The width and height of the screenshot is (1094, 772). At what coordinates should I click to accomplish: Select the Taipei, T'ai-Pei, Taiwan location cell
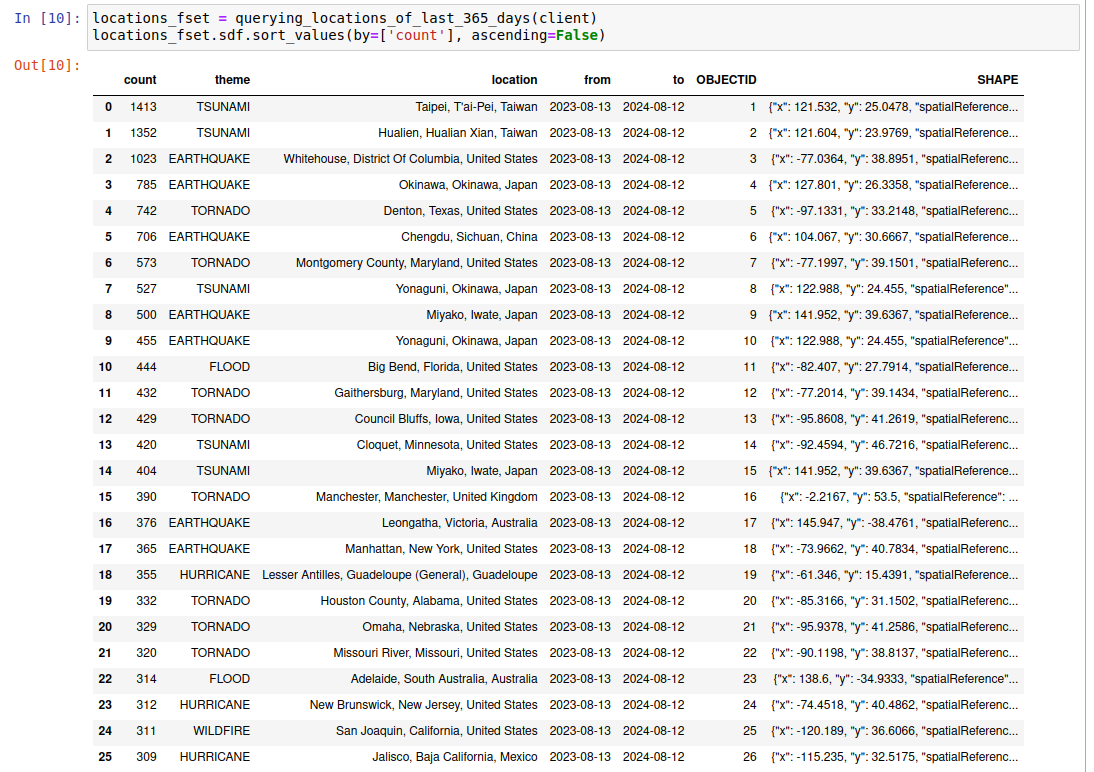[x=476, y=107]
